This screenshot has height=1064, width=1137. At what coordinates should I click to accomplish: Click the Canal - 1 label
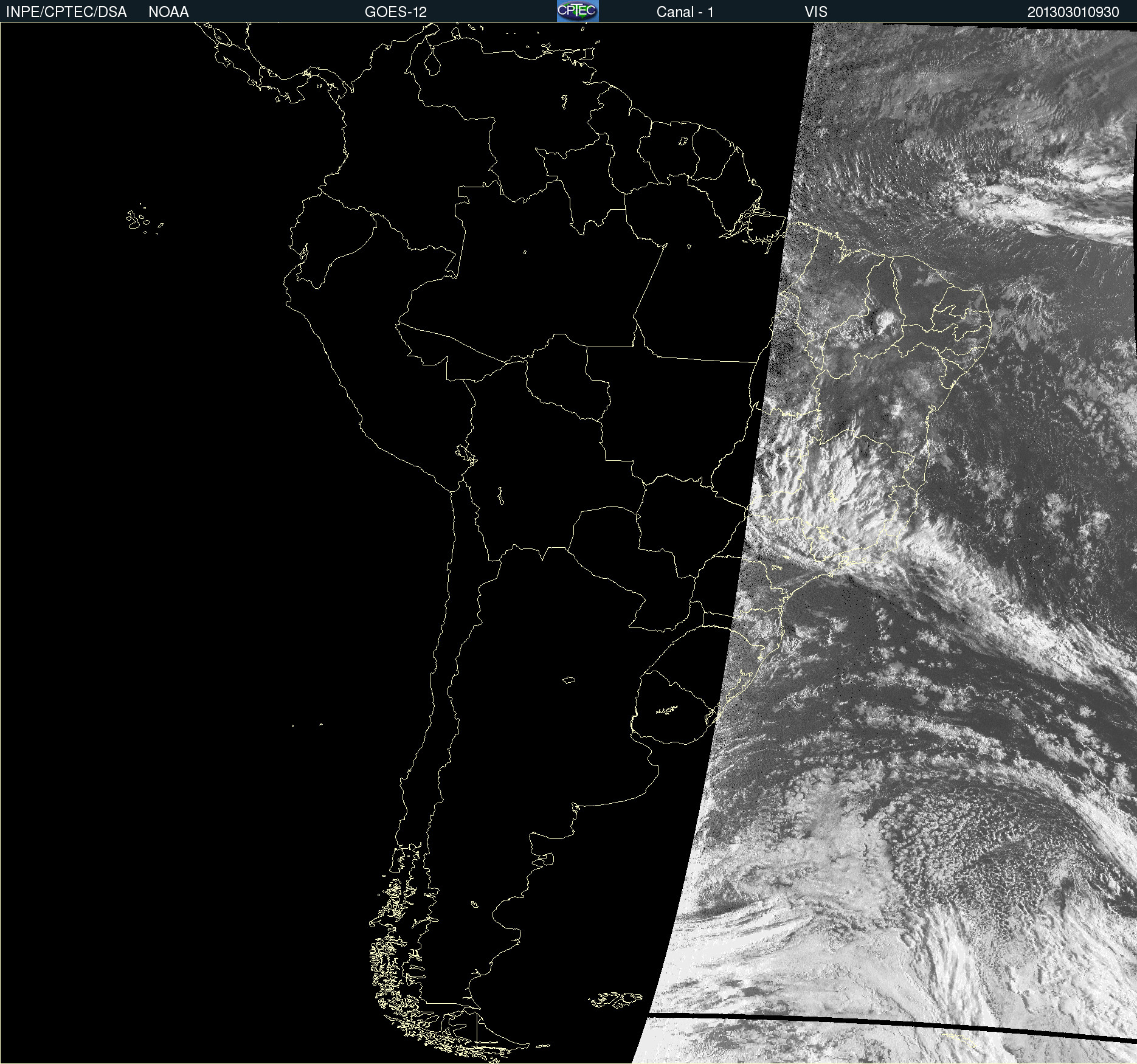[685, 12]
